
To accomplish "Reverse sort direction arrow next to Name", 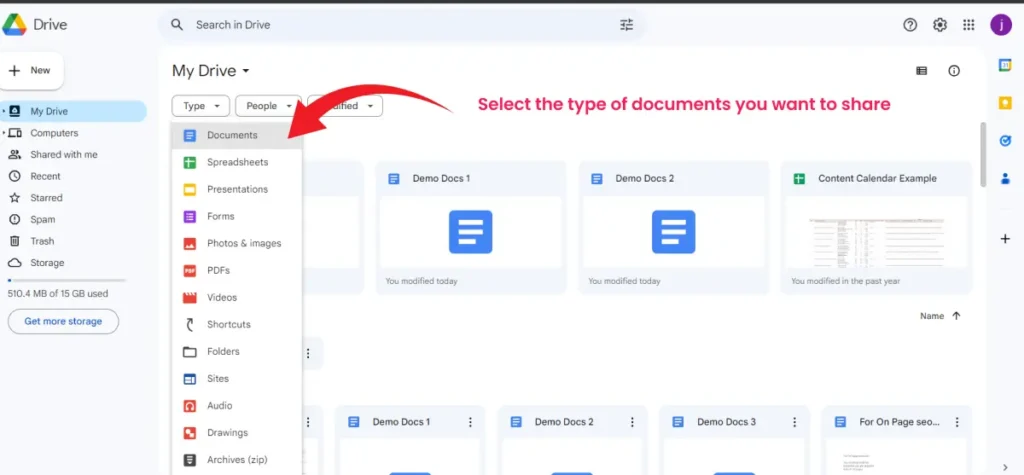I will (956, 316).
